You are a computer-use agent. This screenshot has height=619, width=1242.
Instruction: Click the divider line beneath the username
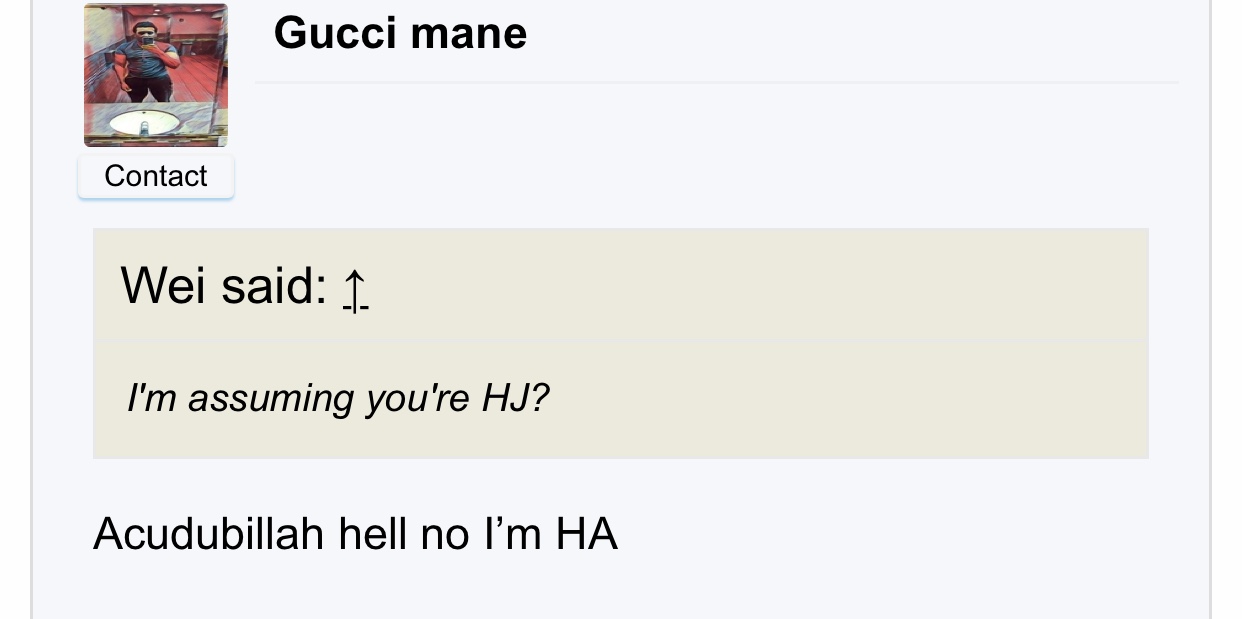click(x=716, y=82)
